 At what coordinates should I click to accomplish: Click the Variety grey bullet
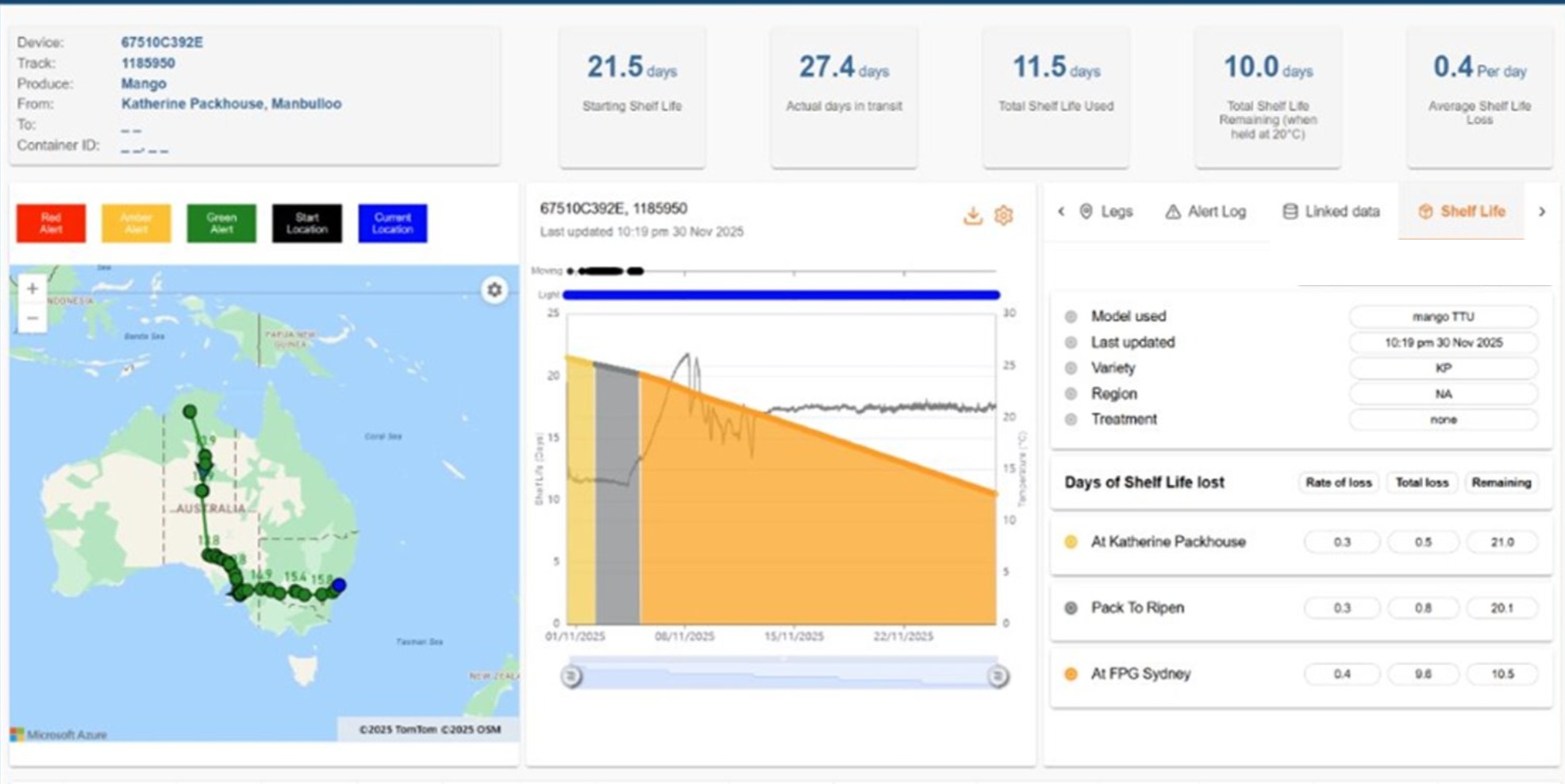pyautogui.click(x=1071, y=368)
